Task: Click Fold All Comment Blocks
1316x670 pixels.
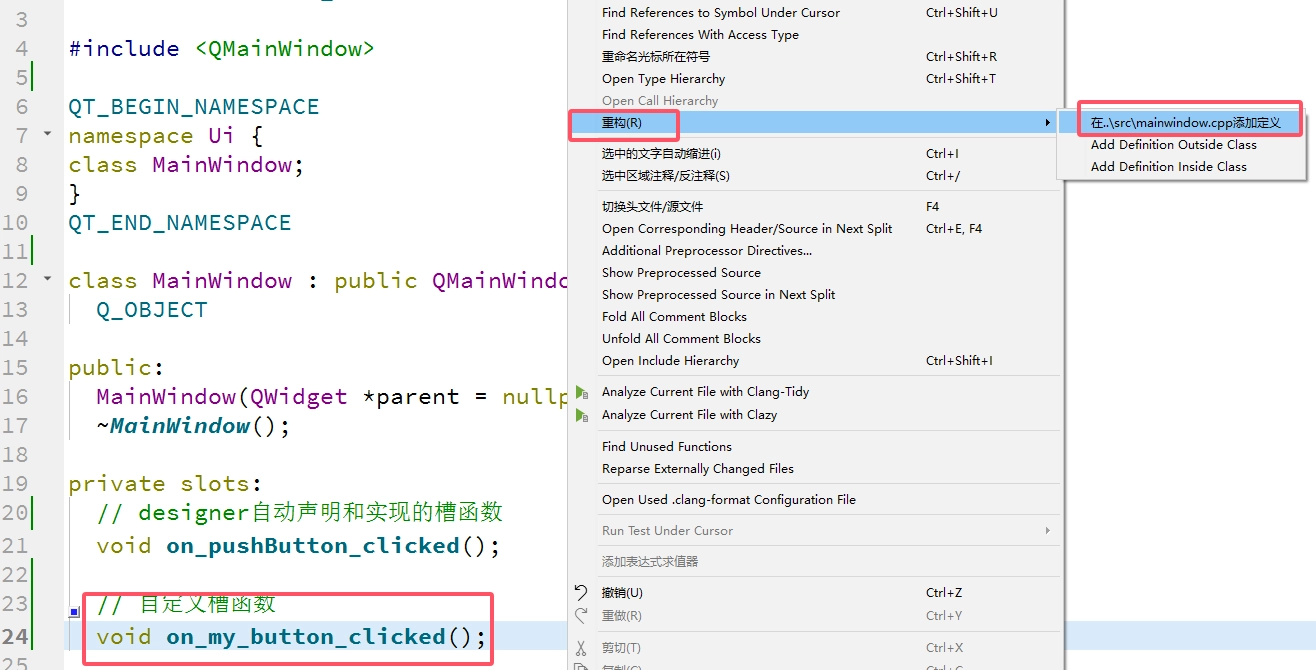Action: coord(674,317)
